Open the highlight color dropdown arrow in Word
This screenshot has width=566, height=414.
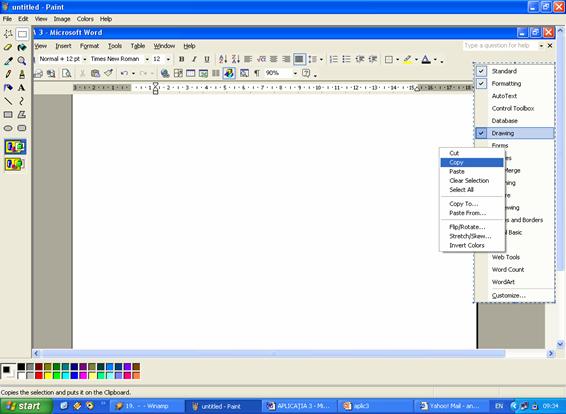tap(416, 60)
